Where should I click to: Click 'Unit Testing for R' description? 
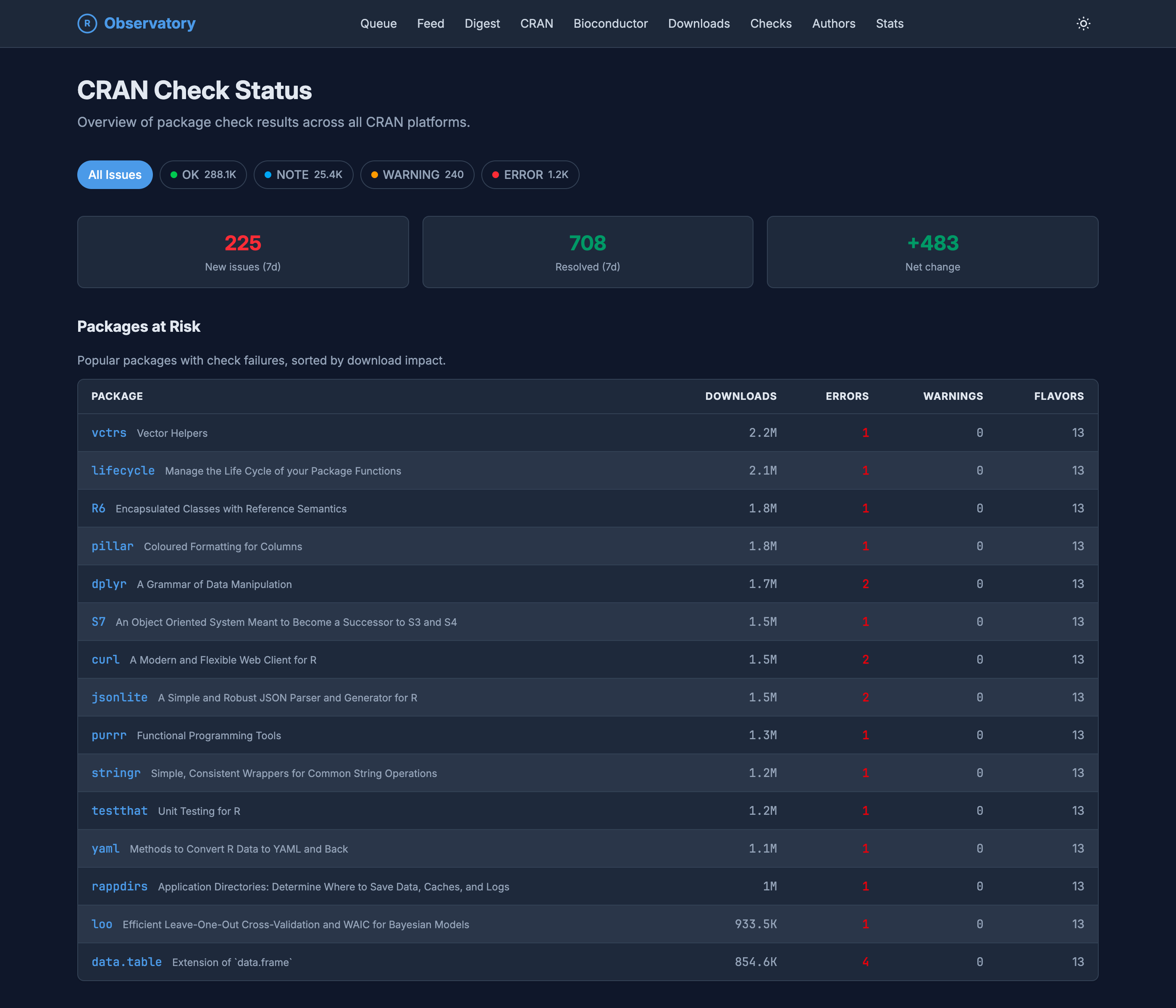coord(199,811)
